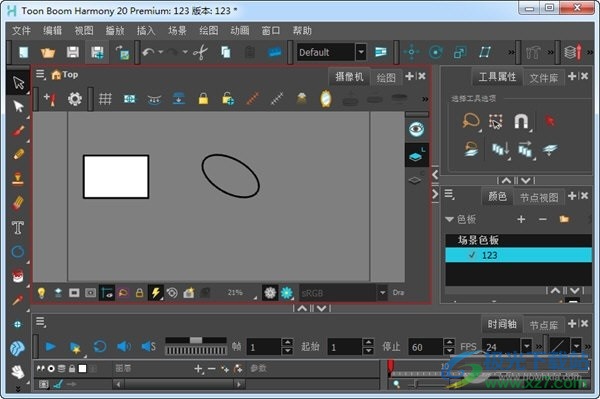
Task: Click the yellow lock icon in view toolbar
Action: pyautogui.click(x=203, y=99)
